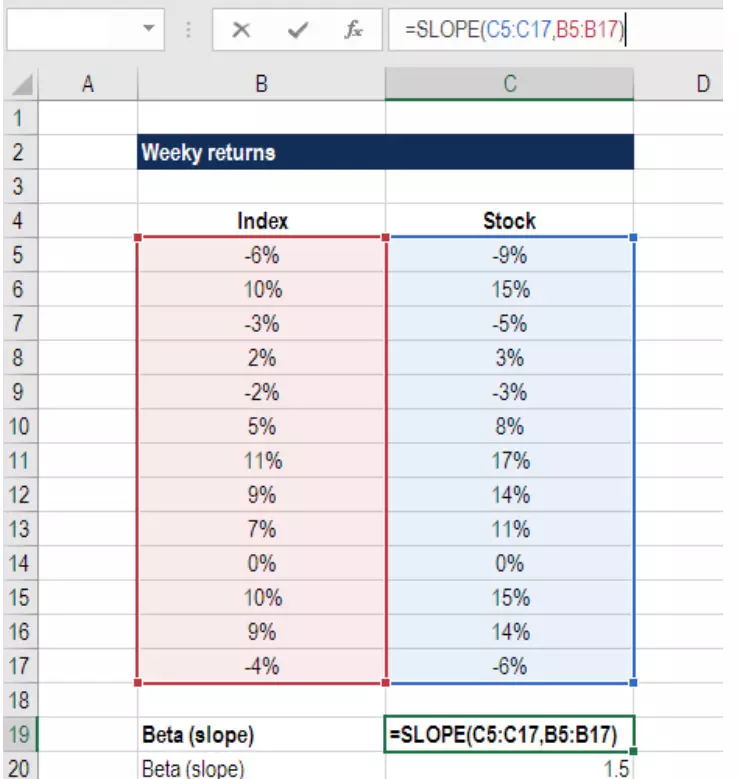This screenshot has height=779, width=739.
Task: Click the formula bar with SLOPE formula
Action: [x=555, y=29]
